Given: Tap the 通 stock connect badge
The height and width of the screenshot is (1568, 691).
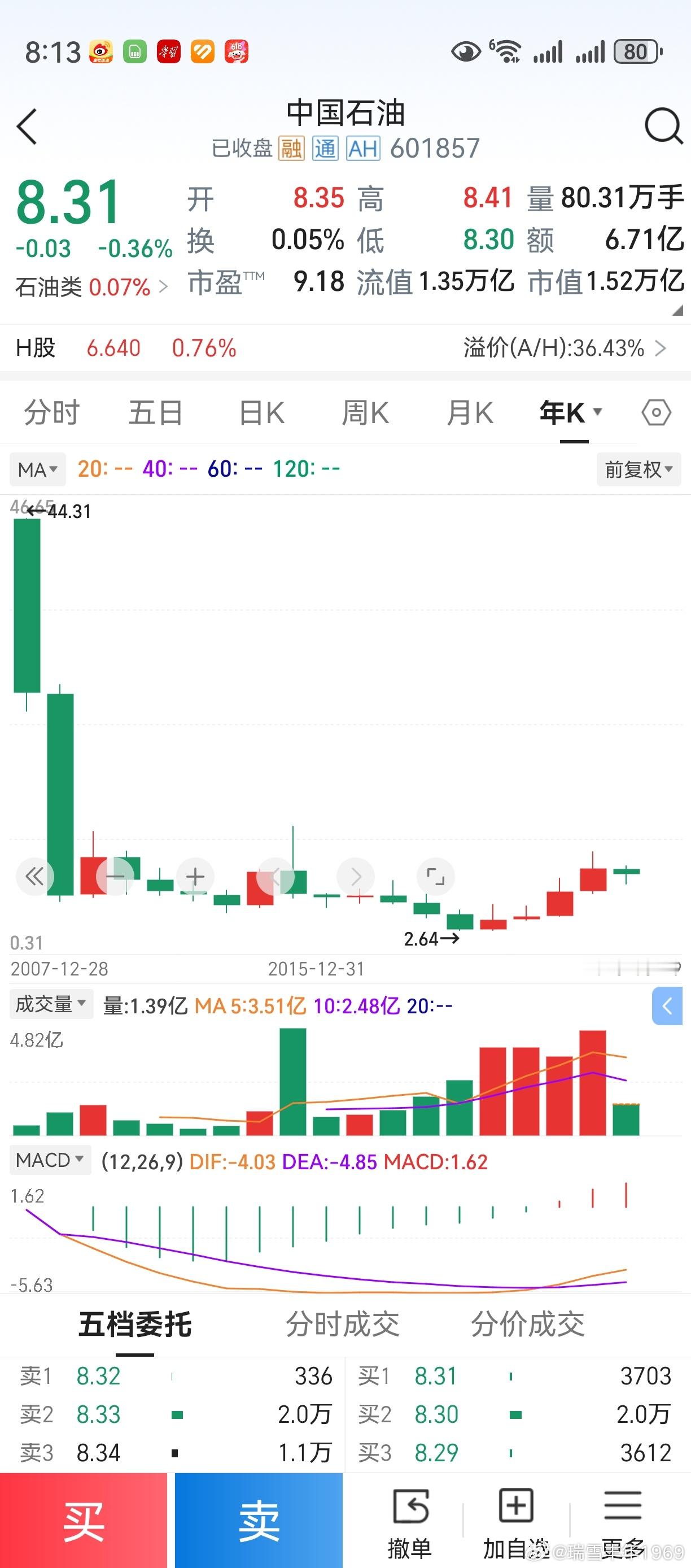Looking at the screenshot, I should (x=325, y=148).
